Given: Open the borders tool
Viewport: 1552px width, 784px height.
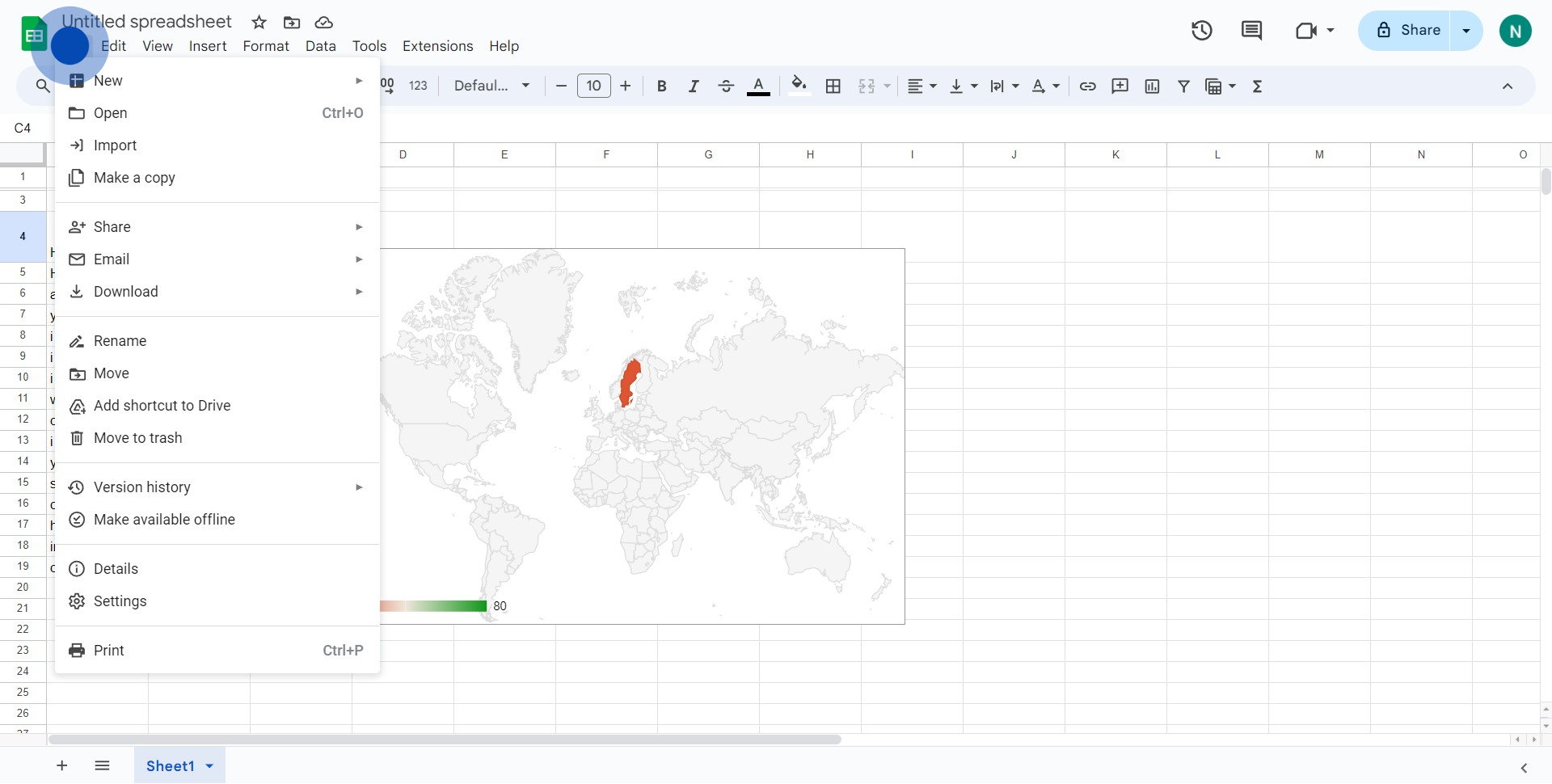Looking at the screenshot, I should click(x=833, y=86).
